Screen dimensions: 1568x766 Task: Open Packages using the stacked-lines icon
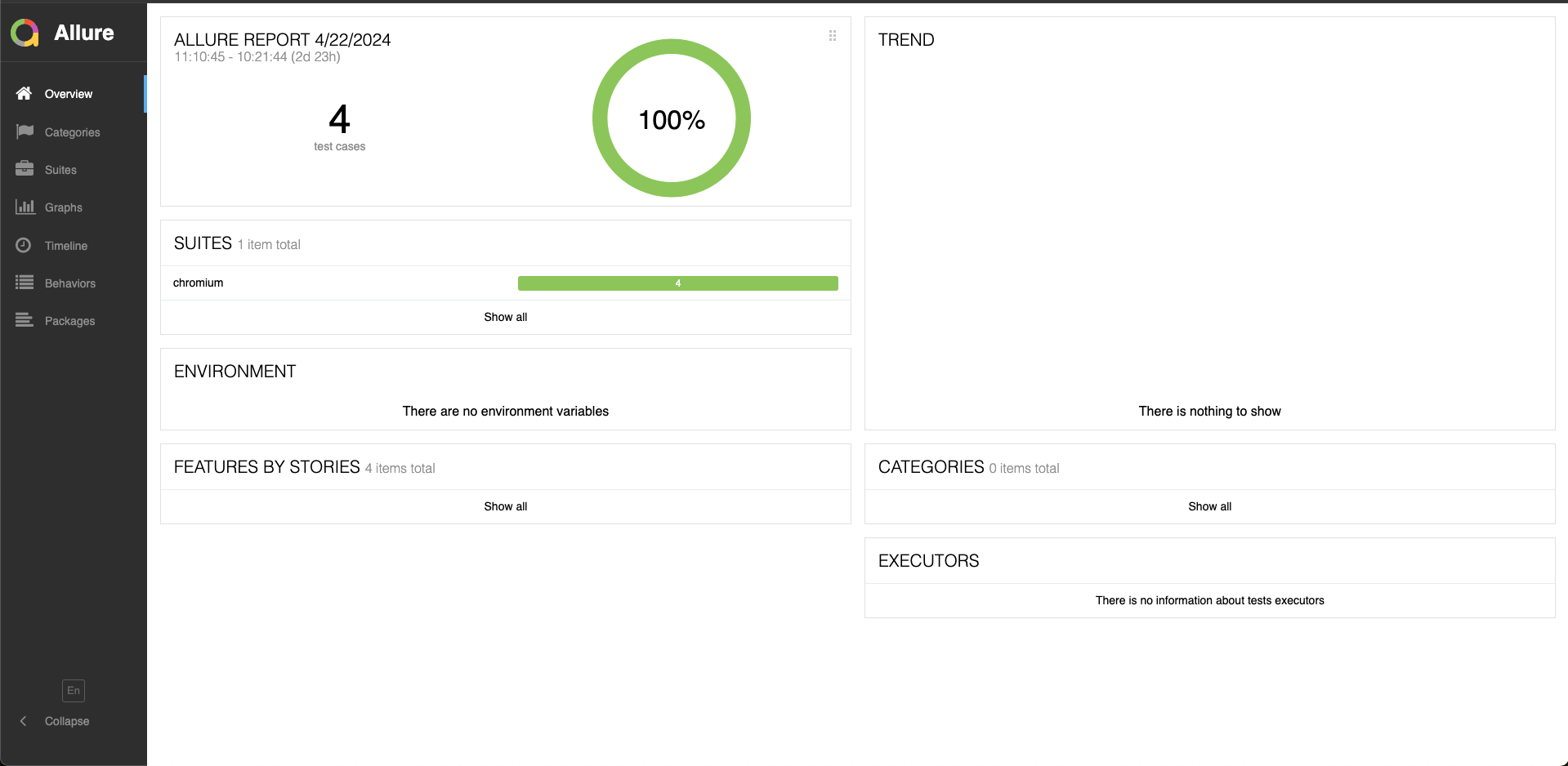pos(25,320)
